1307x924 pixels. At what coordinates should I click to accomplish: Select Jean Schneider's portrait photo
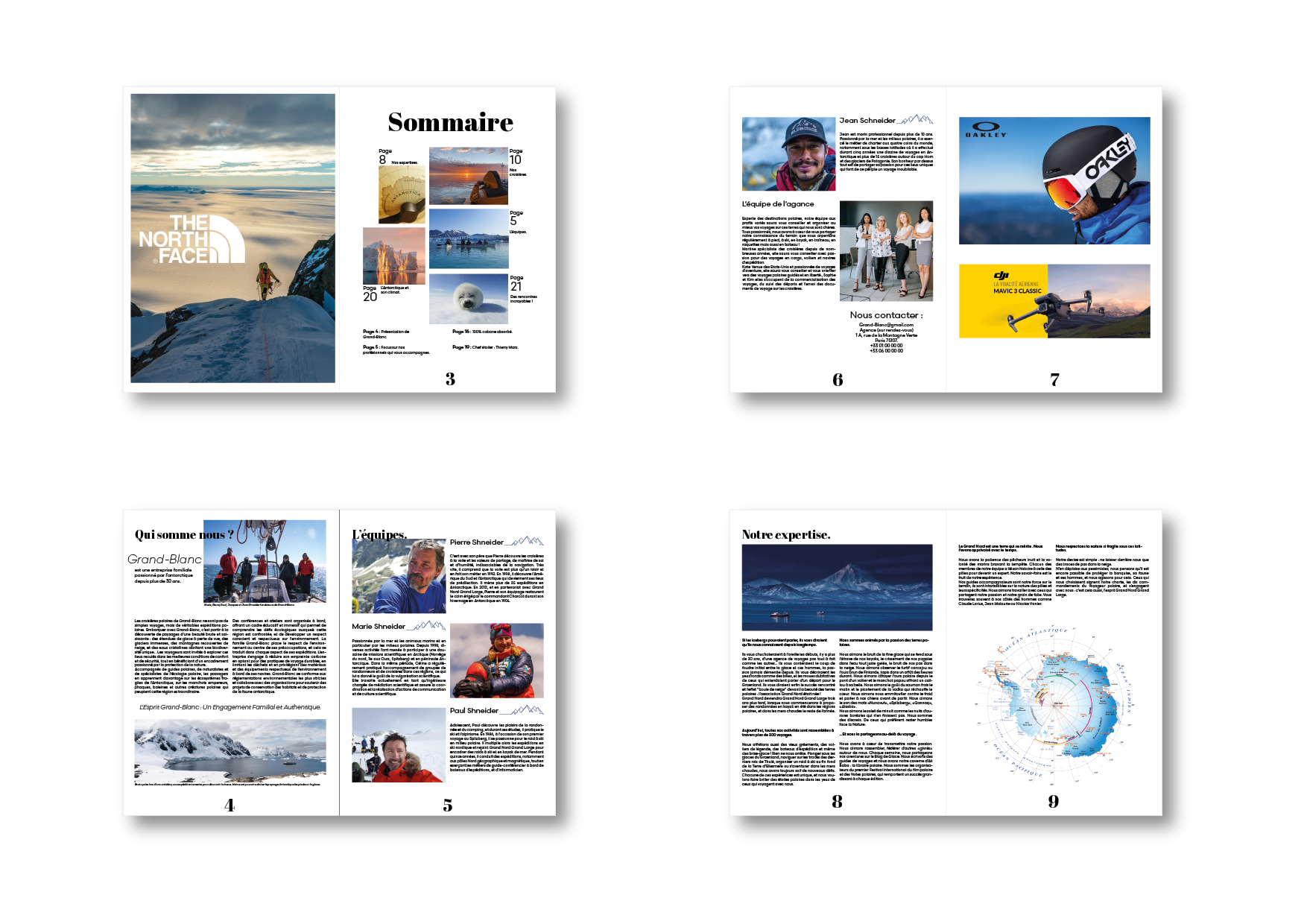788,154
